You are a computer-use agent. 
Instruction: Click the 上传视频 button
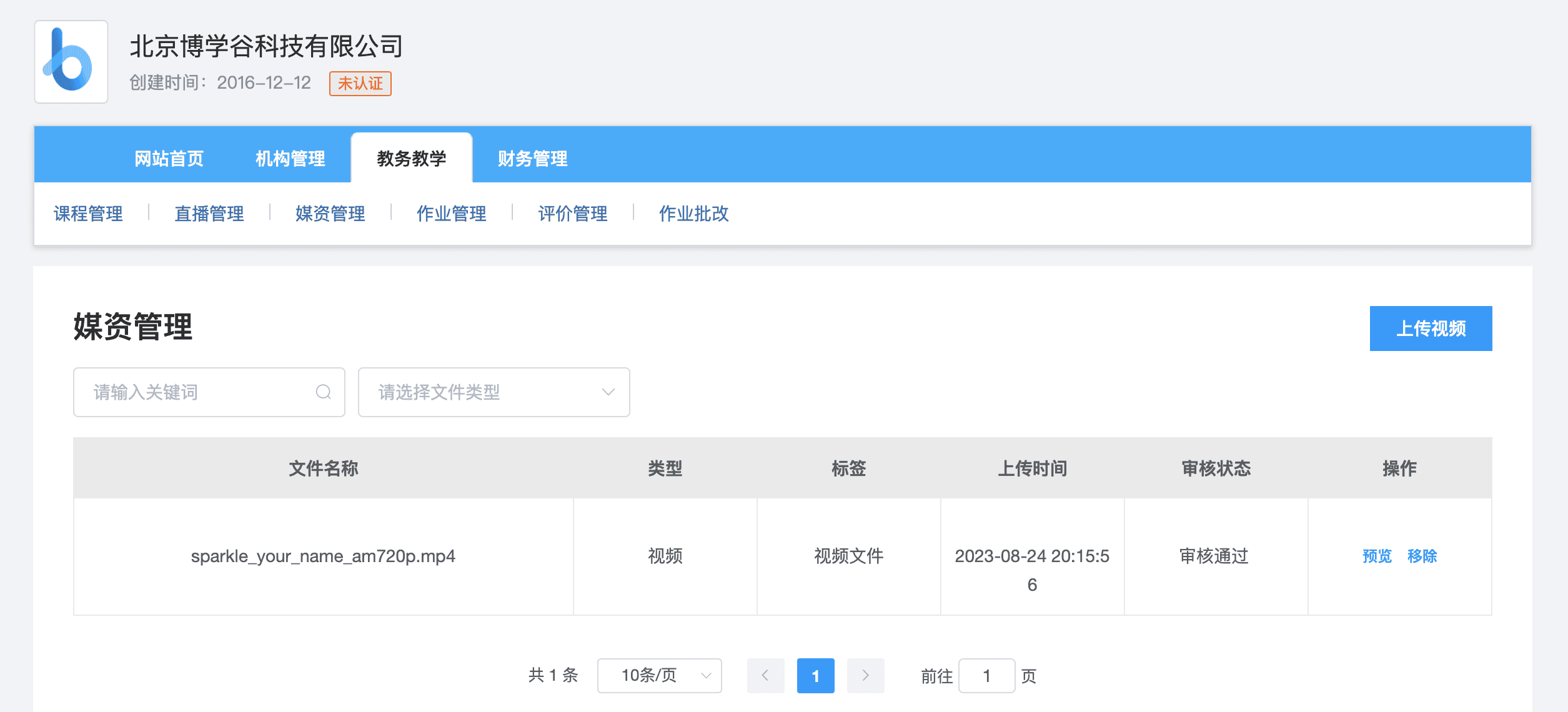point(1431,329)
